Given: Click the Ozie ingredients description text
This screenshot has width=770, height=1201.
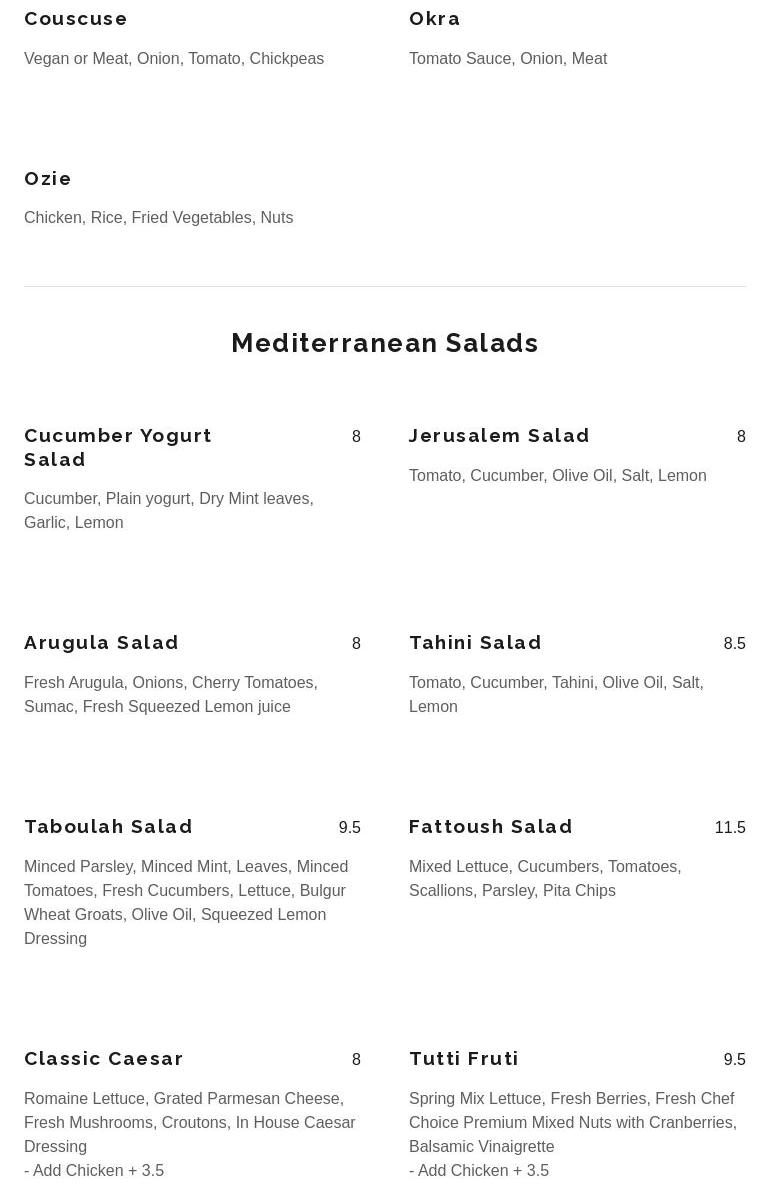Looking at the screenshot, I should pyautogui.click(x=158, y=218).
